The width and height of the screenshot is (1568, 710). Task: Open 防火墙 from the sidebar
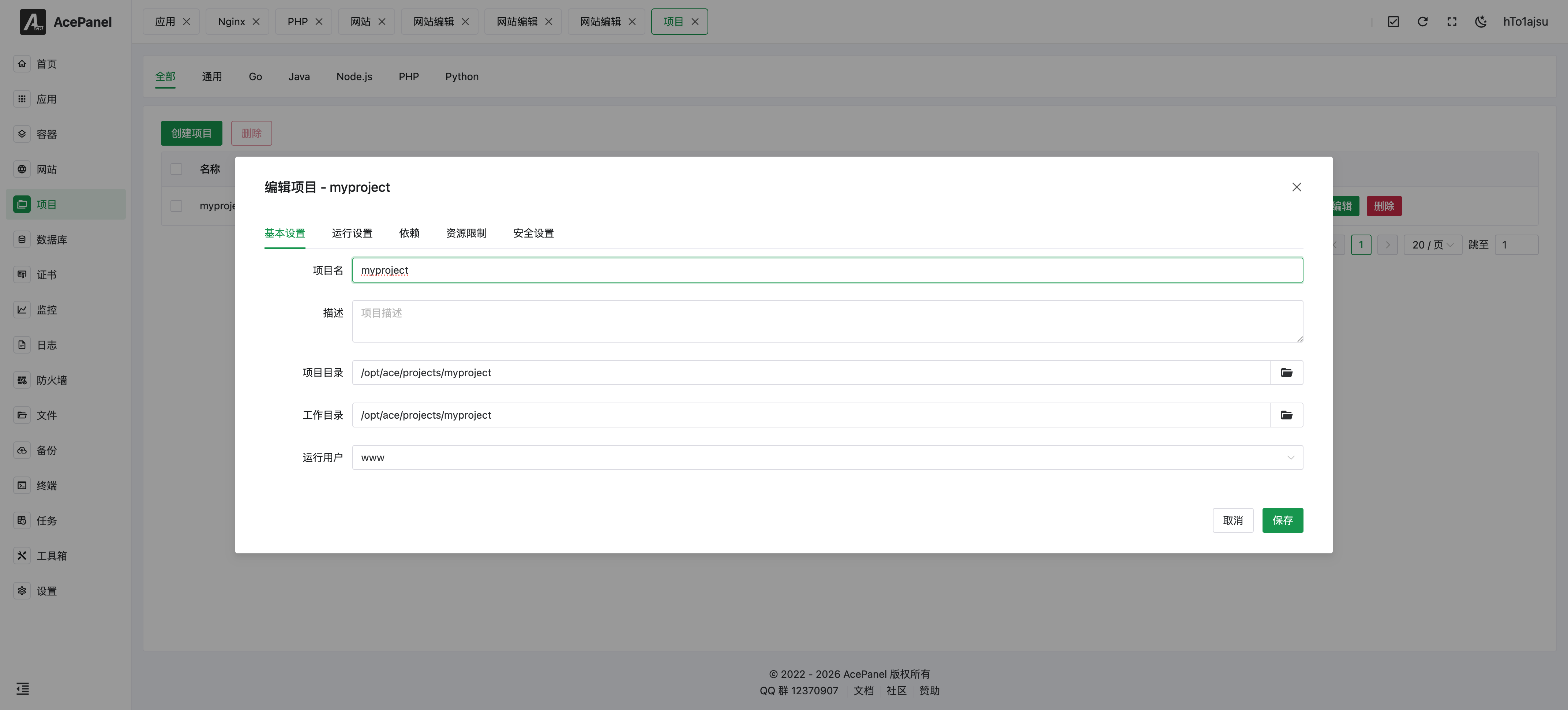[x=52, y=380]
